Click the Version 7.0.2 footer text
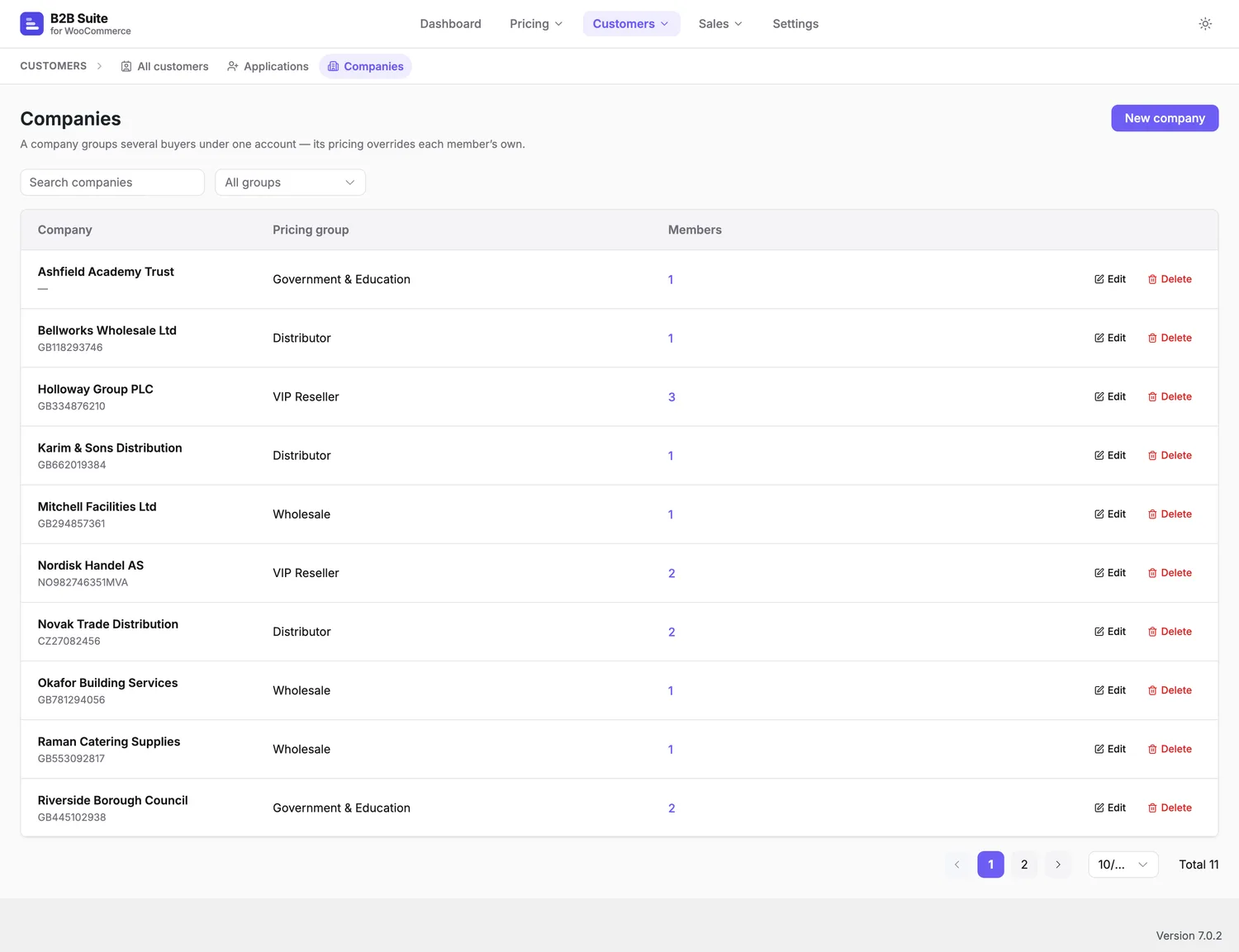This screenshot has width=1239, height=952. coord(1189,935)
